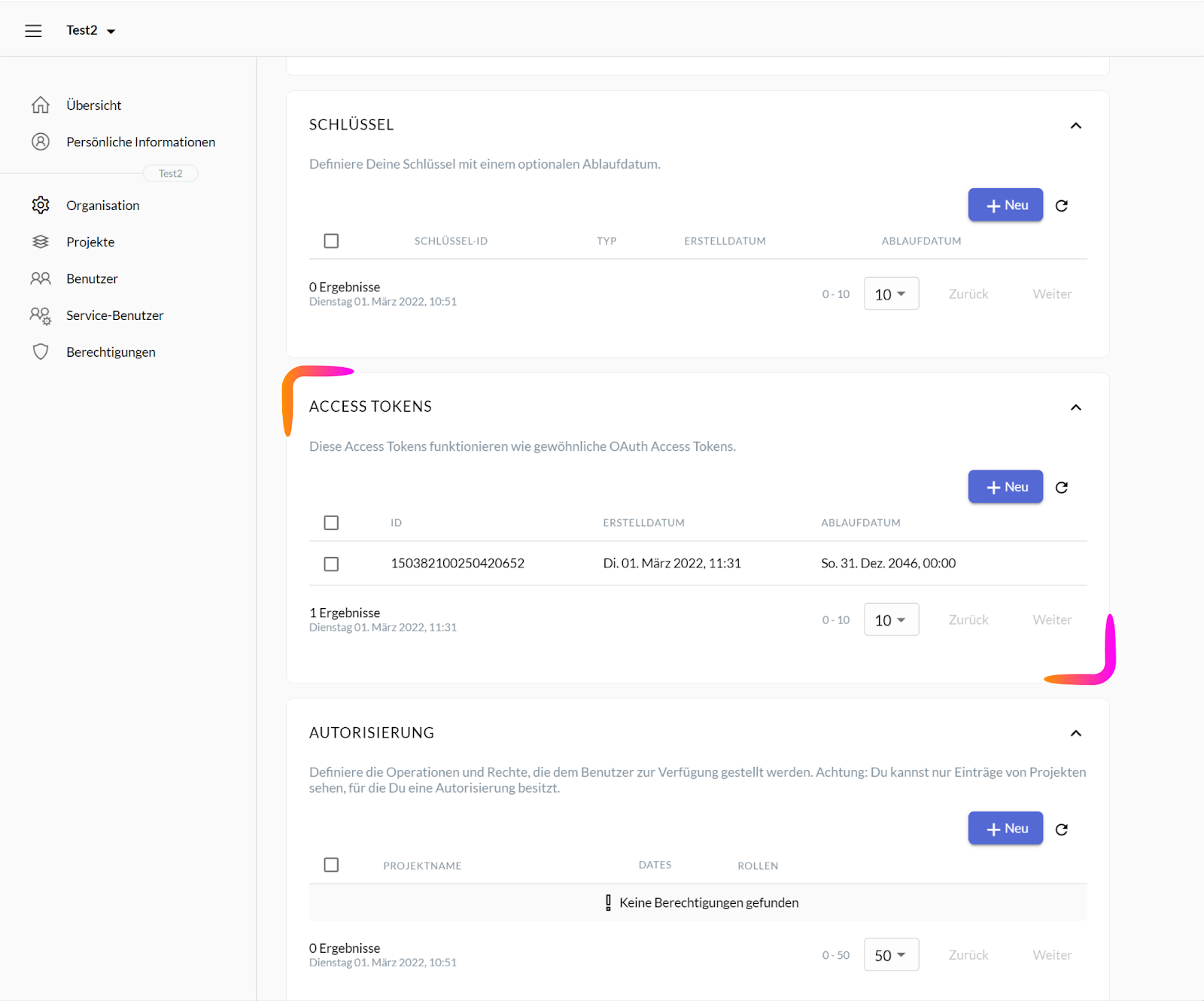Create a new Schlüssel with Neu
Viewport: 1204px width, 1001px height.
coord(1005,205)
